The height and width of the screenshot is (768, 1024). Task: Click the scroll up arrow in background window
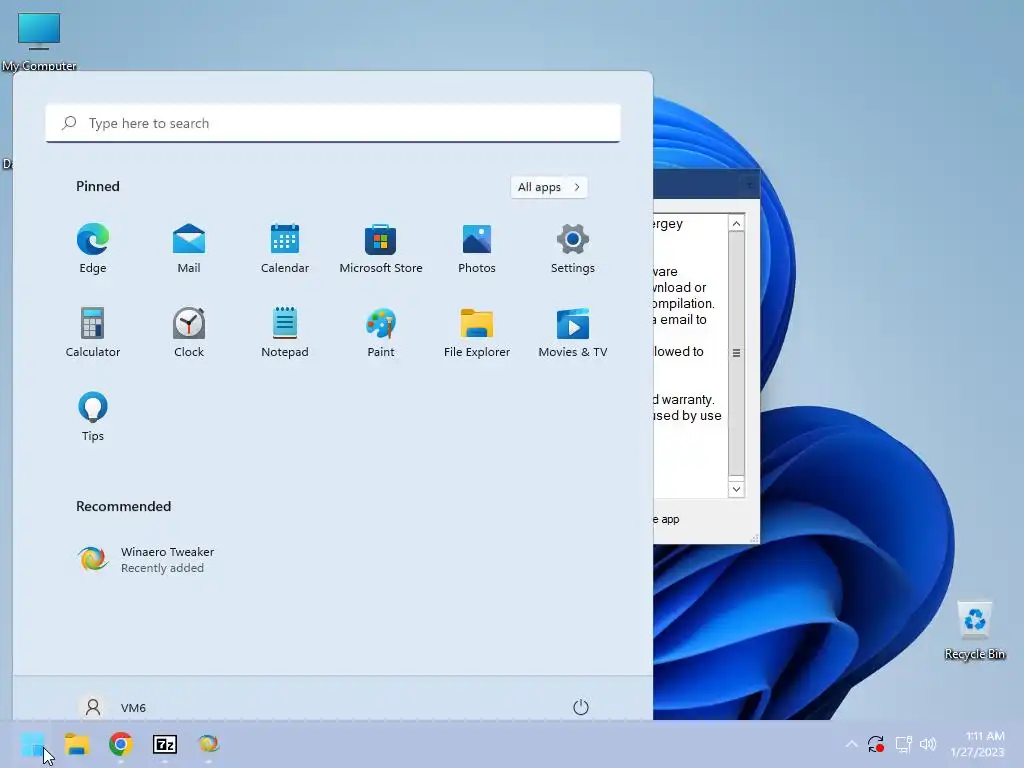737,223
